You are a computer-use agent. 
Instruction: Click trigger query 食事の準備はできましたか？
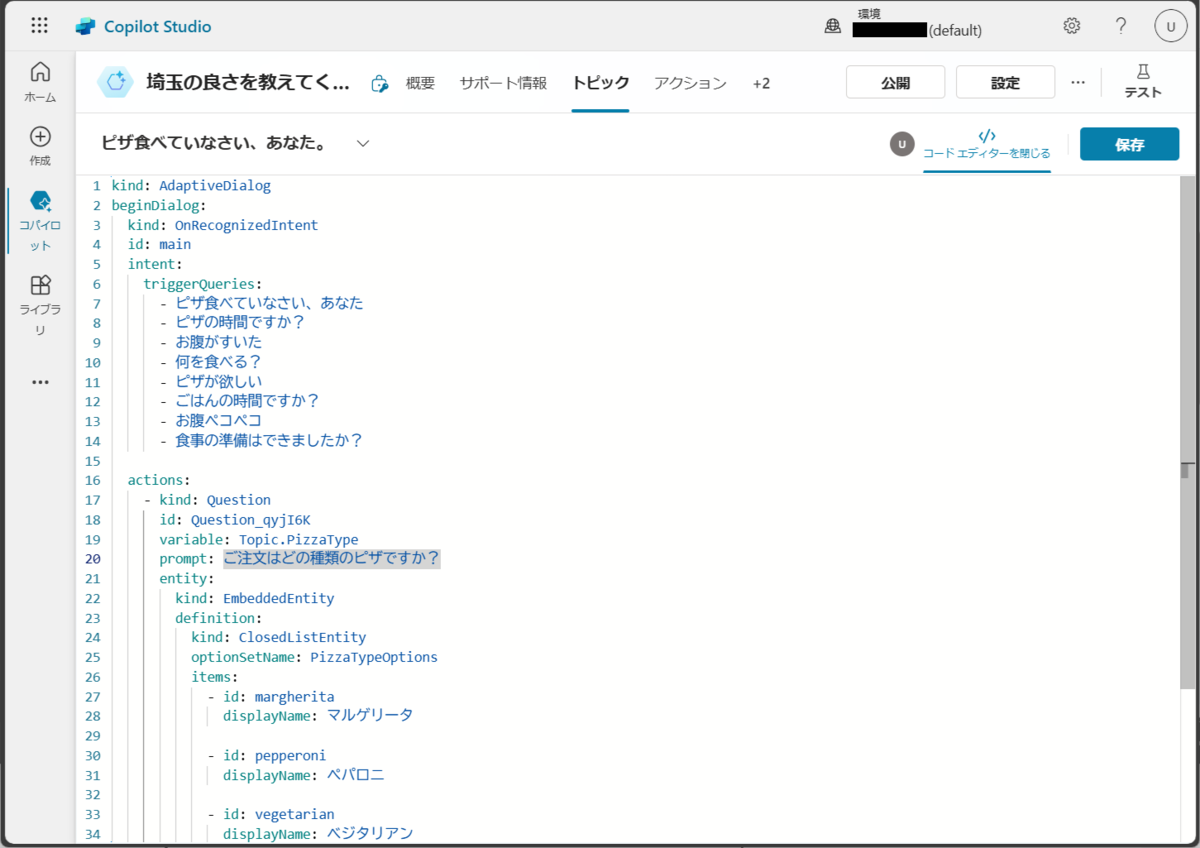click(268, 440)
